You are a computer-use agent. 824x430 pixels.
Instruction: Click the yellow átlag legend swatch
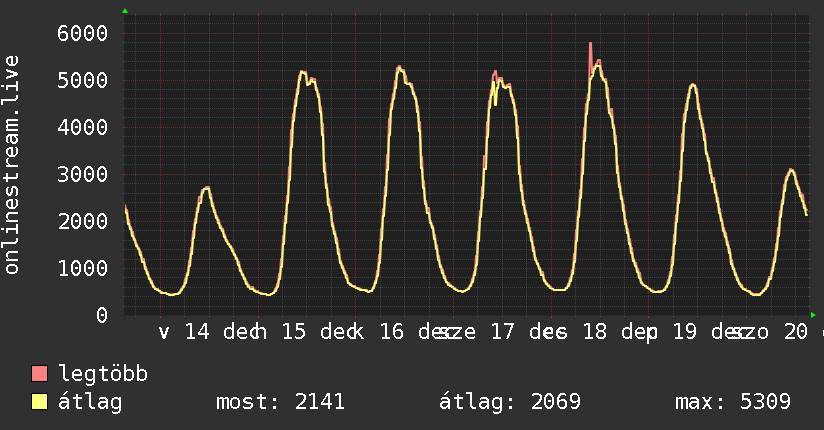[39, 401]
